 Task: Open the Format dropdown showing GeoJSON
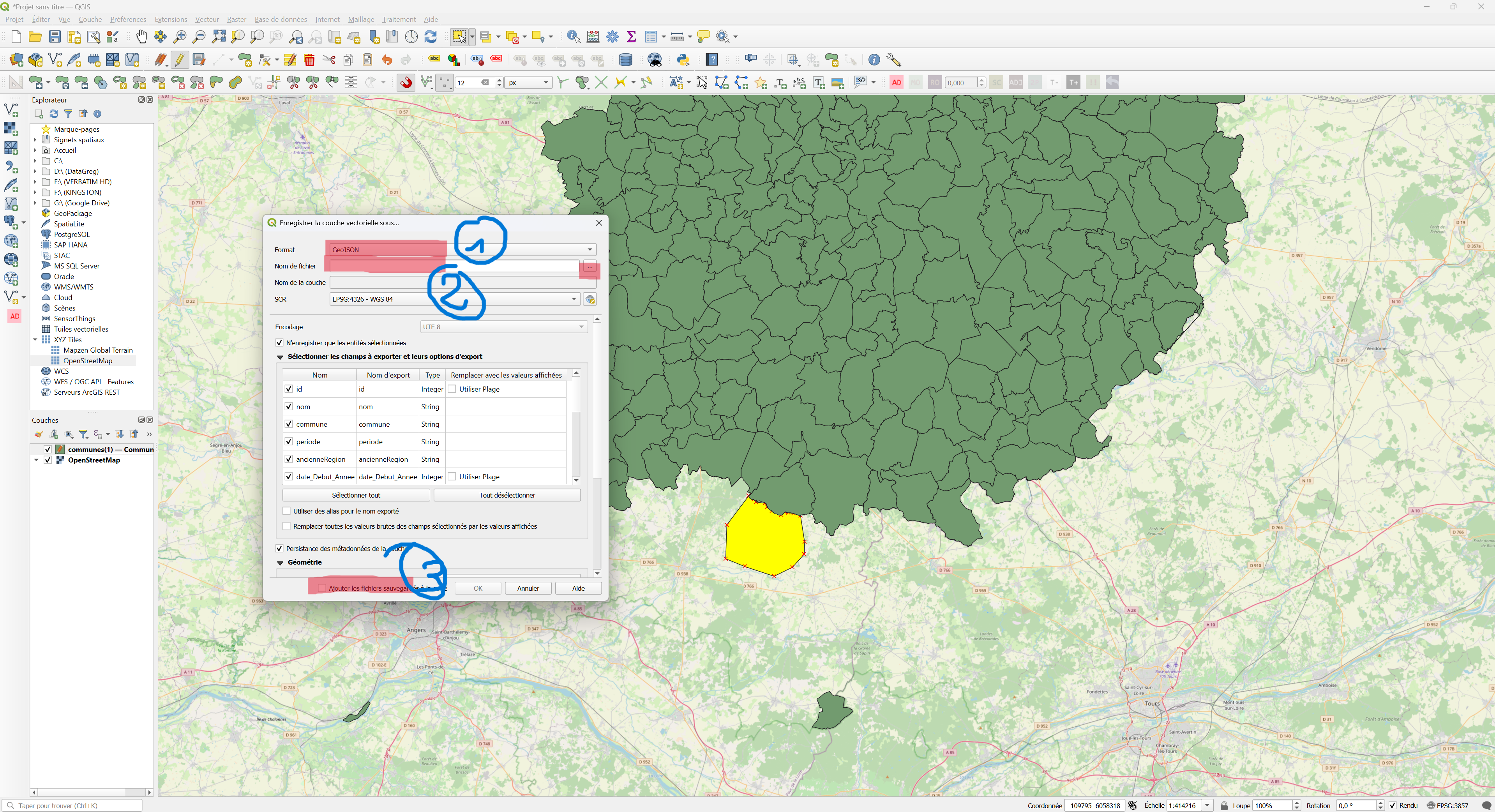(x=462, y=250)
